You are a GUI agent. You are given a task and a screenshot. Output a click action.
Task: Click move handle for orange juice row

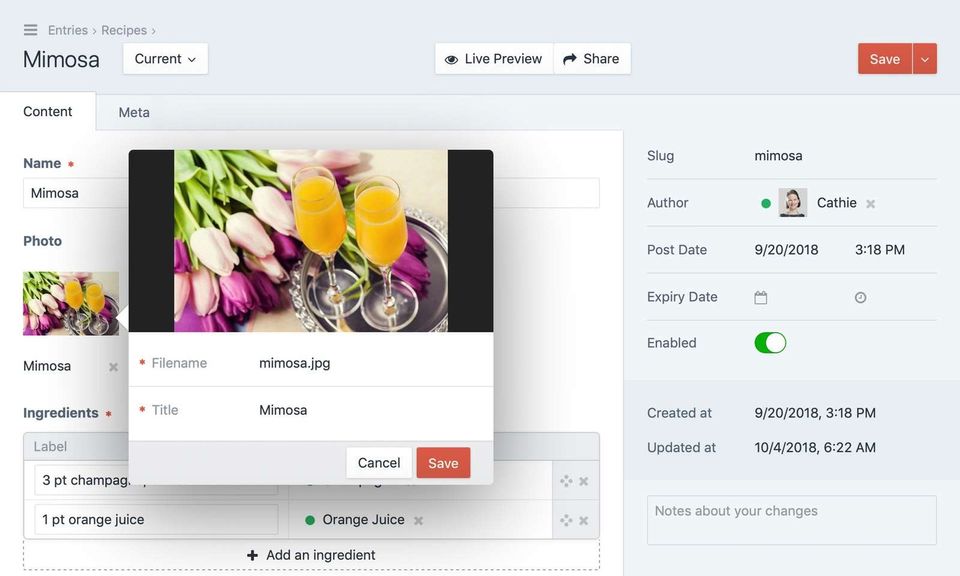[x=566, y=520]
